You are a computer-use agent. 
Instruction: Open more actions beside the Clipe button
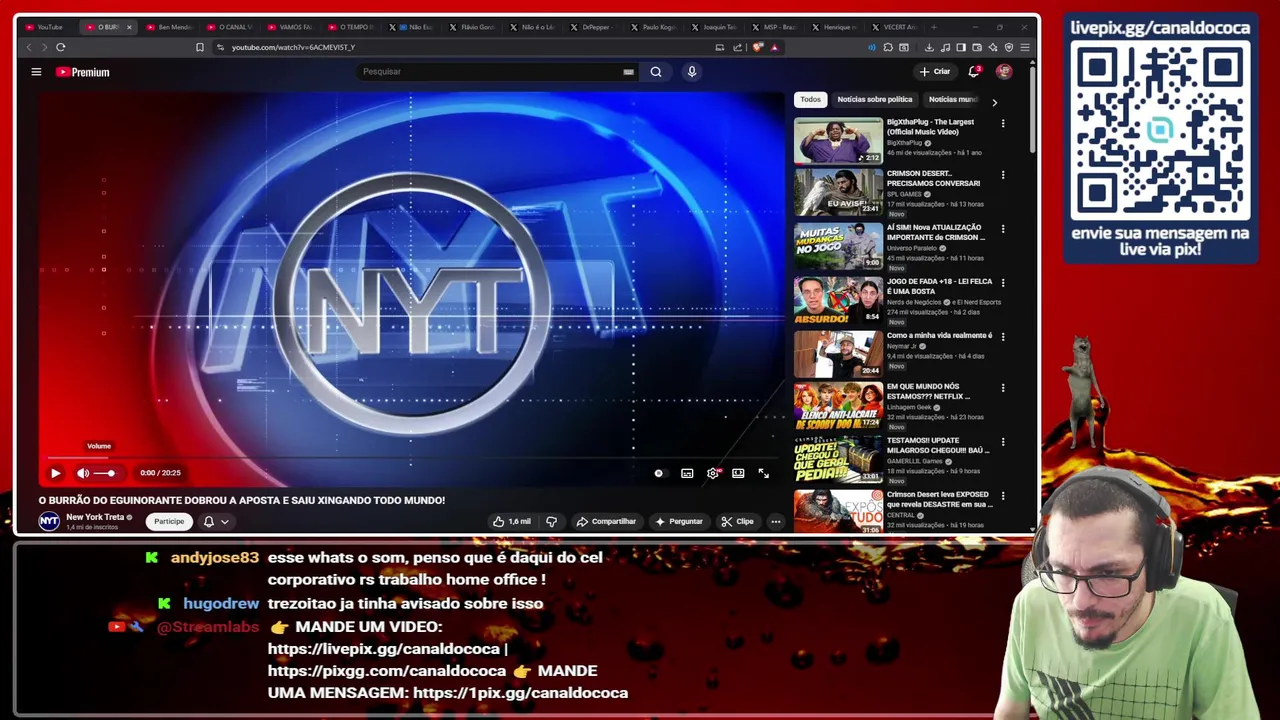(775, 521)
